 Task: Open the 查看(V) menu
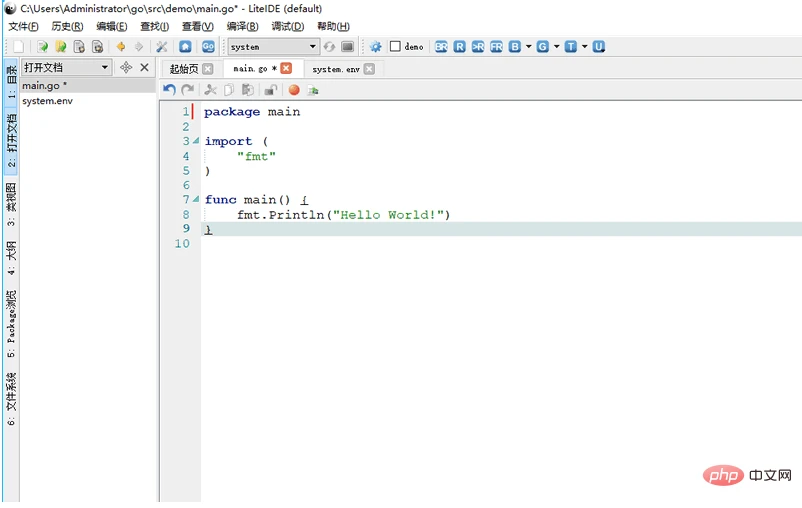(x=197, y=26)
